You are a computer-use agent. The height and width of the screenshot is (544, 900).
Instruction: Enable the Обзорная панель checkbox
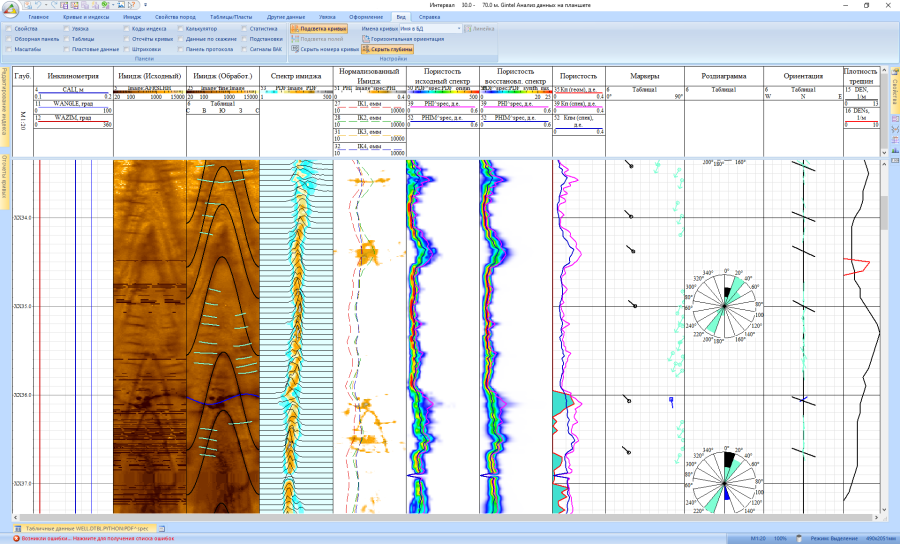(x=9, y=39)
